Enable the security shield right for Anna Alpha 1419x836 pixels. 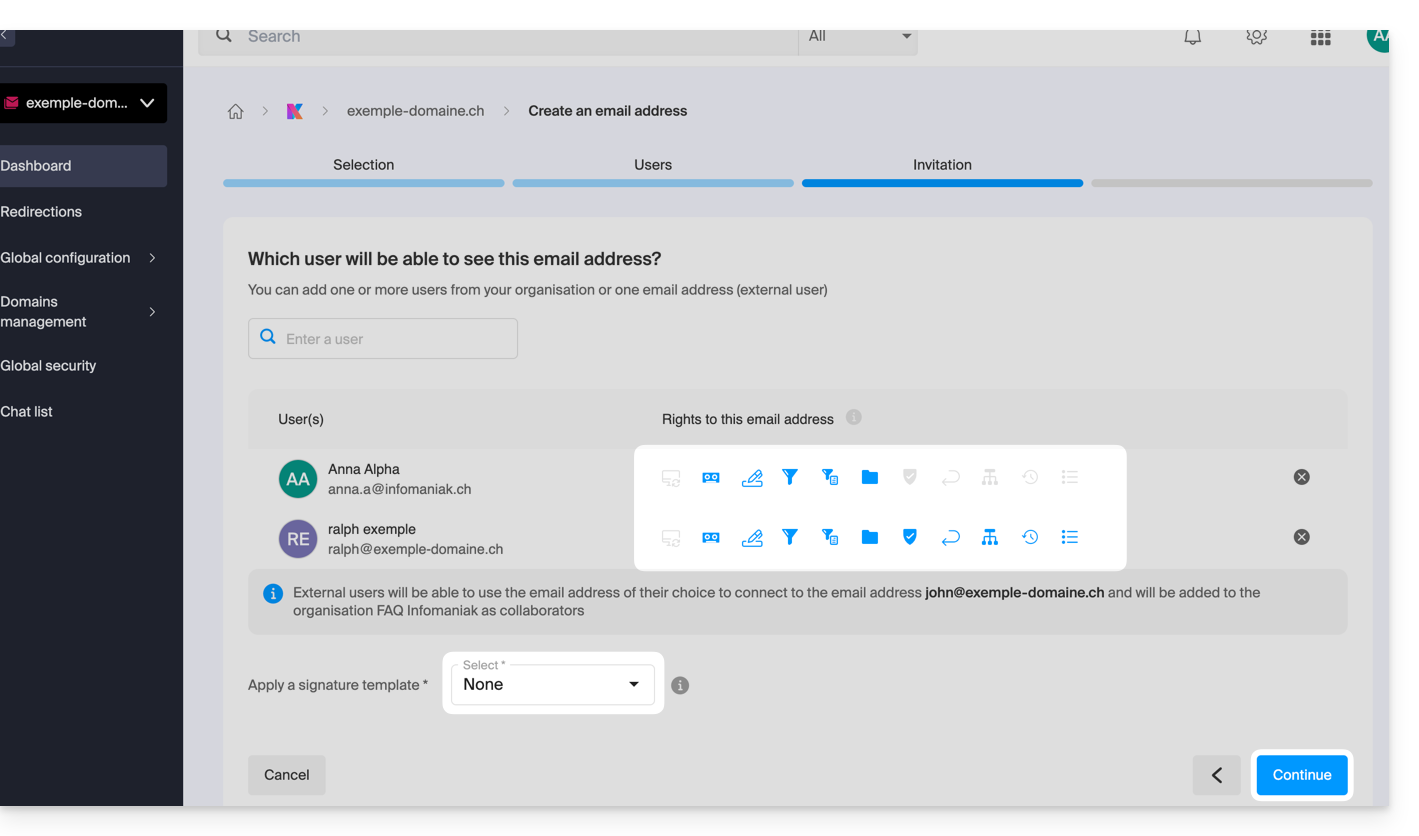(910, 478)
